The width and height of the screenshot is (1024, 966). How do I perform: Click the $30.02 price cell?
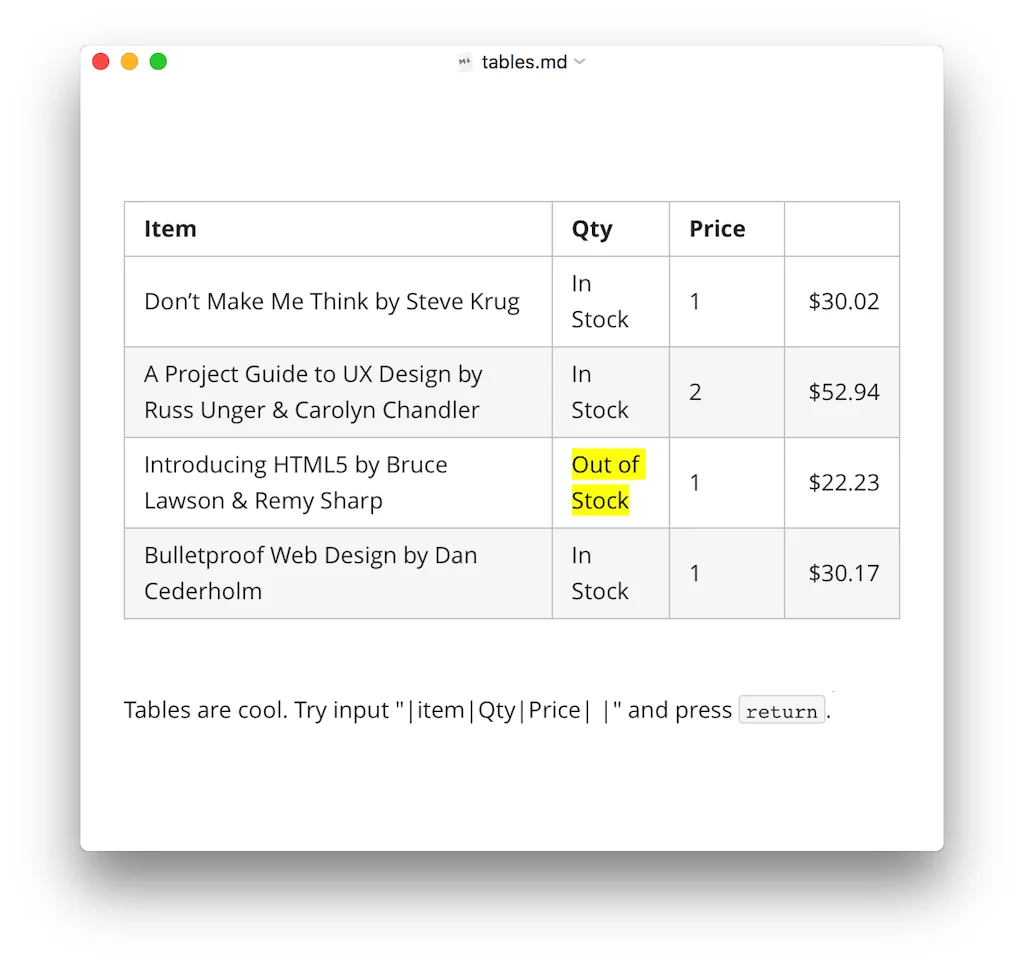843,302
